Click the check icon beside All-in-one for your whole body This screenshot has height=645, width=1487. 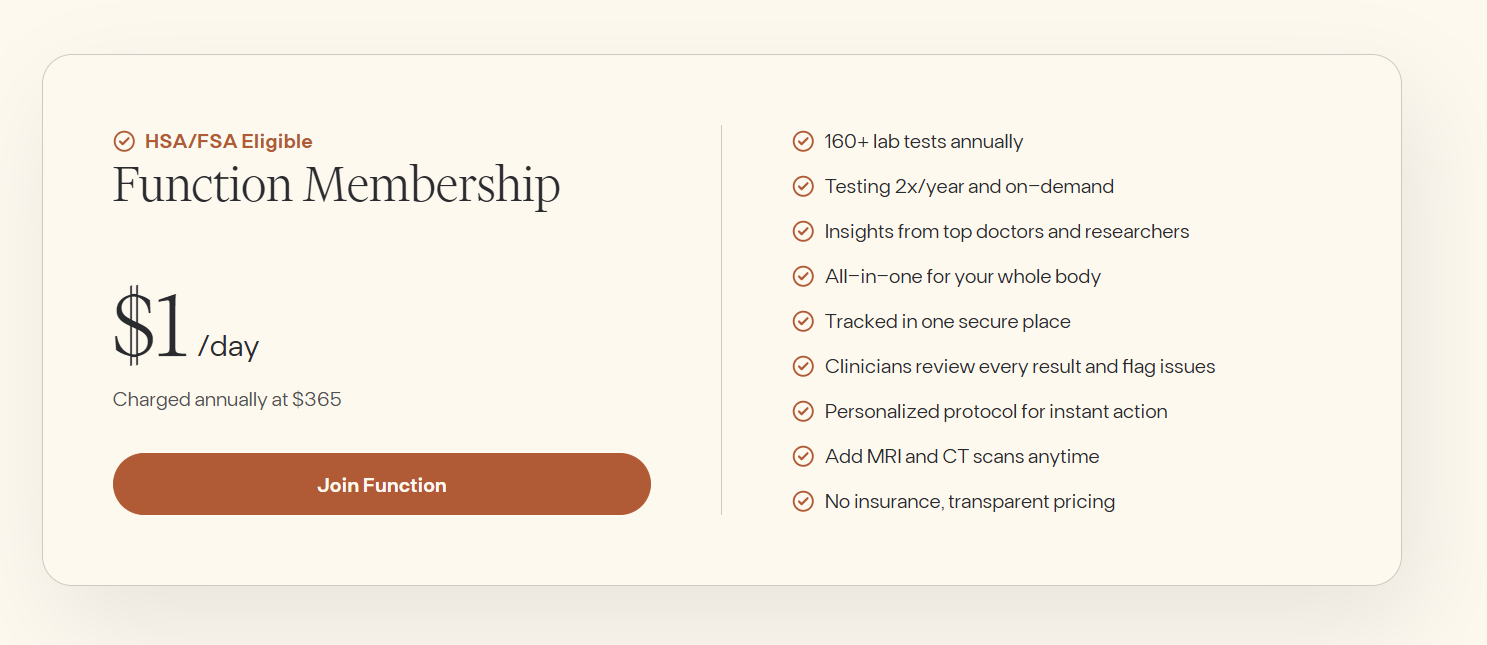(x=803, y=276)
